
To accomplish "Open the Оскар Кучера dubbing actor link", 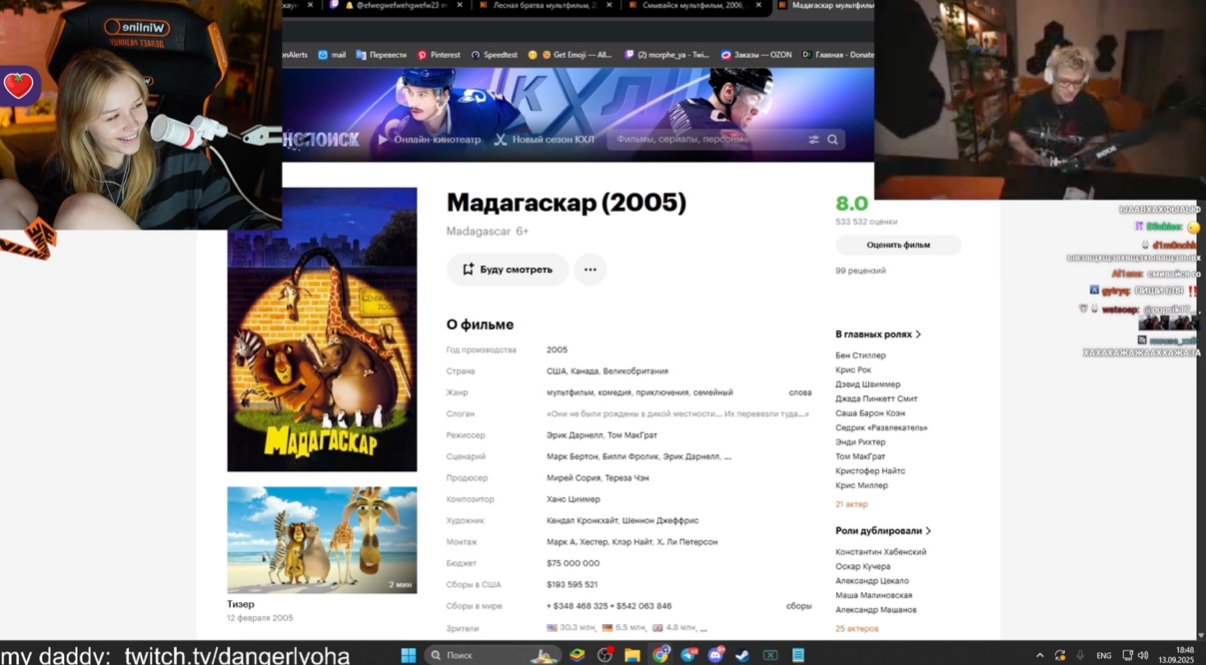I will click(x=863, y=566).
